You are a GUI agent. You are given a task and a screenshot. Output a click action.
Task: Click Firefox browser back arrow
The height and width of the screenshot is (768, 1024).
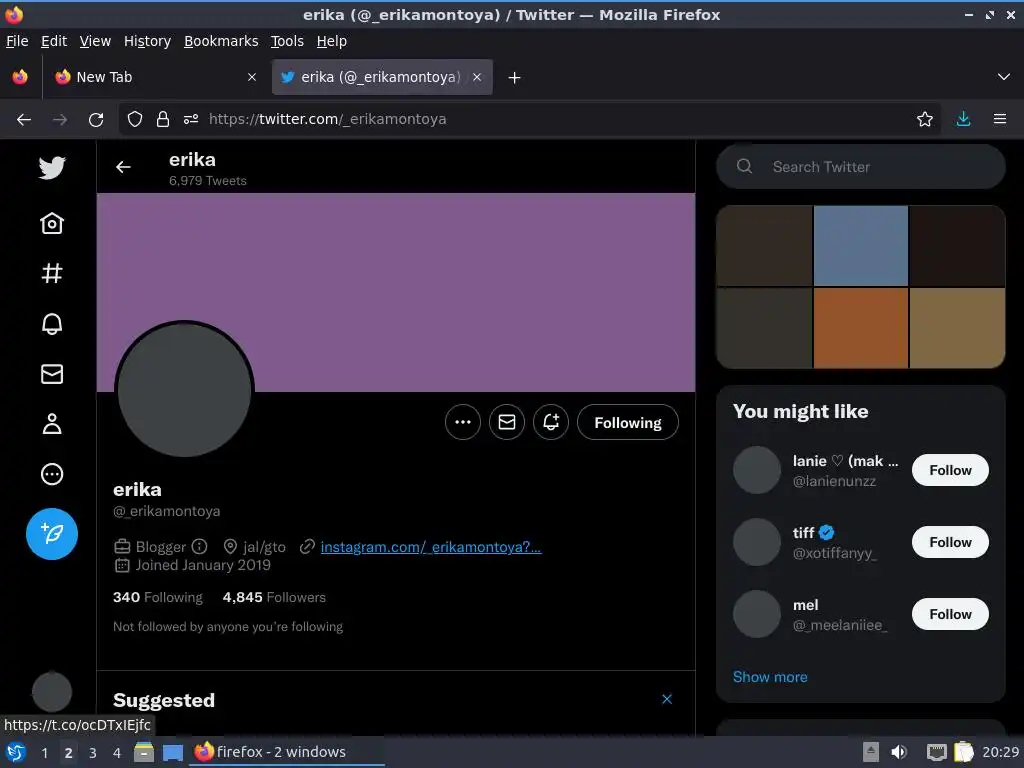[x=24, y=120]
